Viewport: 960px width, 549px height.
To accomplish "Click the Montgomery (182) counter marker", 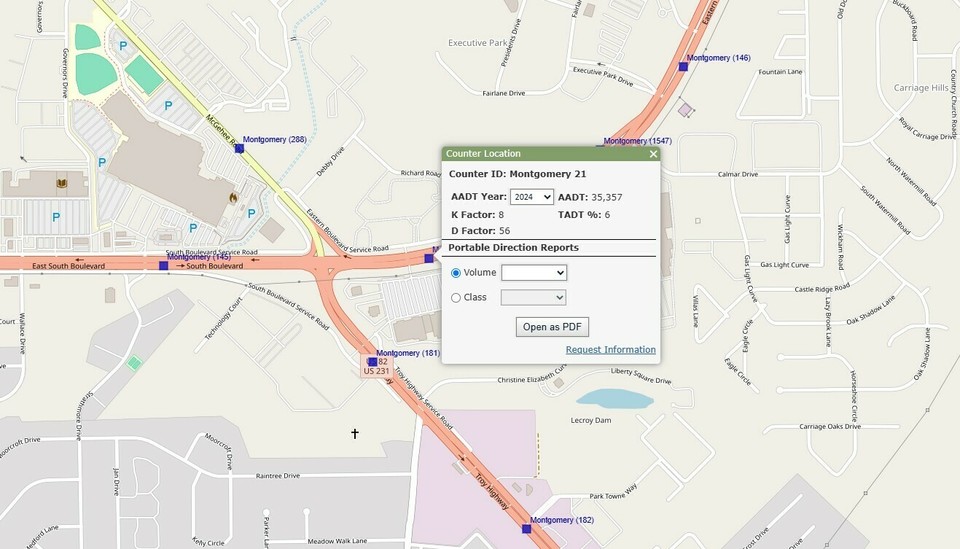I will pyautogui.click(x=526, y=528).
